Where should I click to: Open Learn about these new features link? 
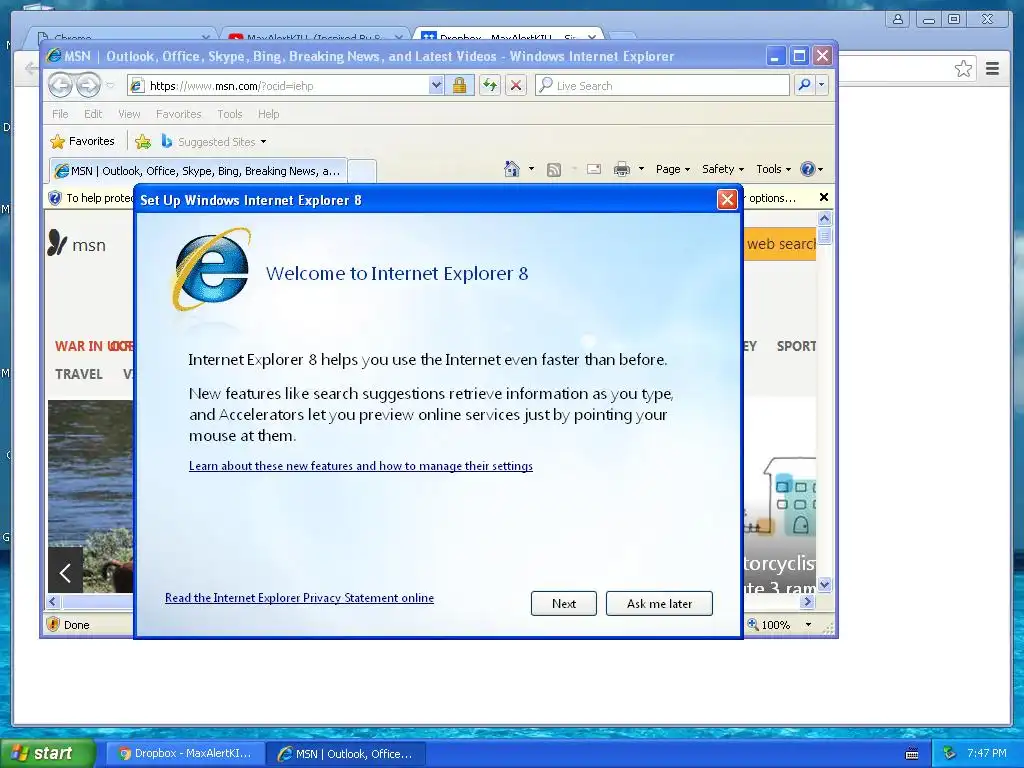point(360,466)
